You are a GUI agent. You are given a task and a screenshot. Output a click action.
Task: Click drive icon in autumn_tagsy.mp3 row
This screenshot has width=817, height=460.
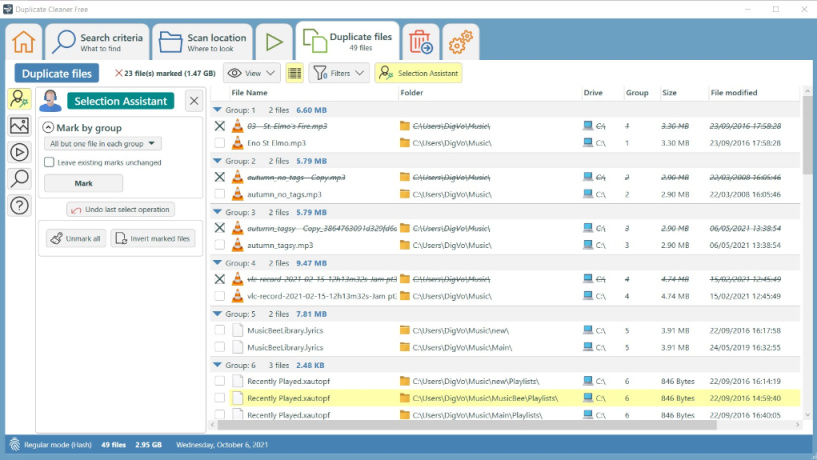point(588,244)
